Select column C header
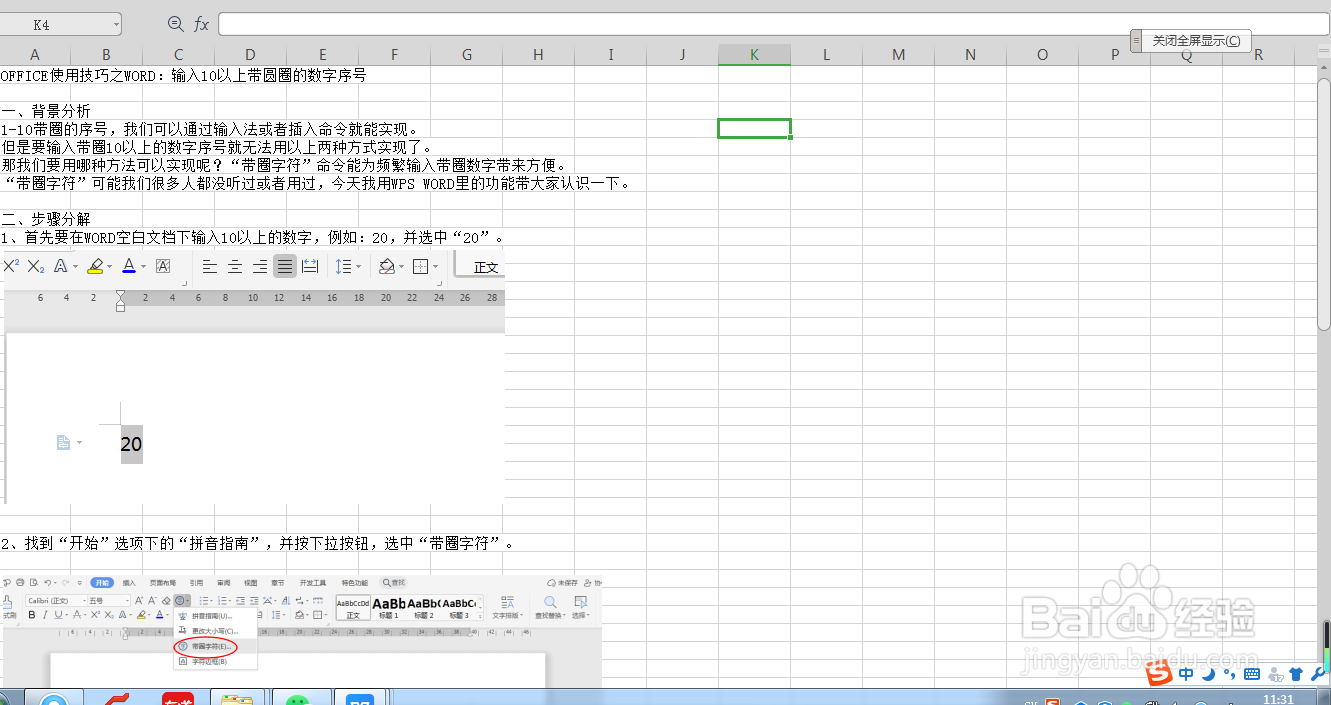 click(179, 55)
